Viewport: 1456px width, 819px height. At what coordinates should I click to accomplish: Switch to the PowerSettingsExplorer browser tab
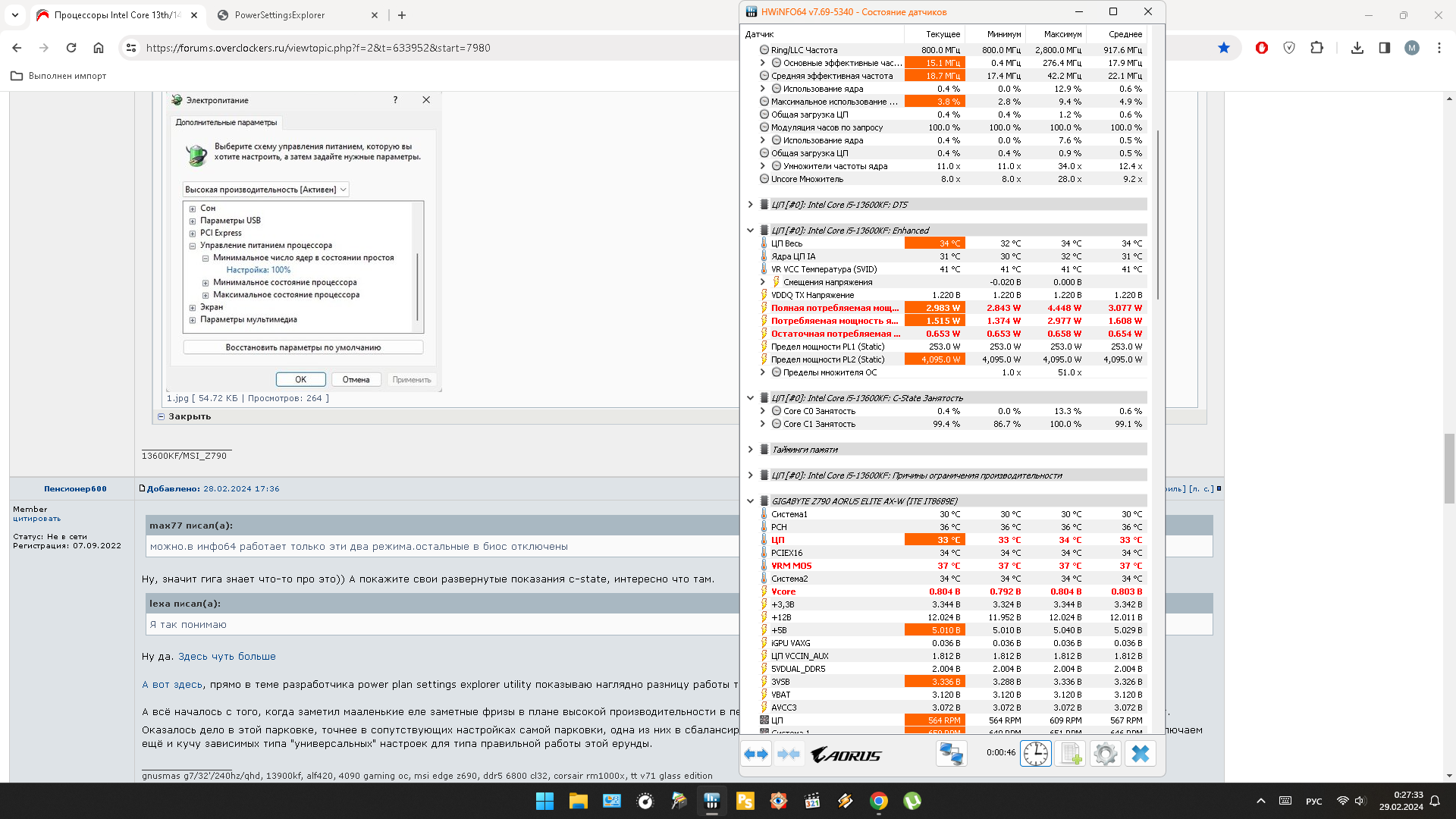pos(281,15)
